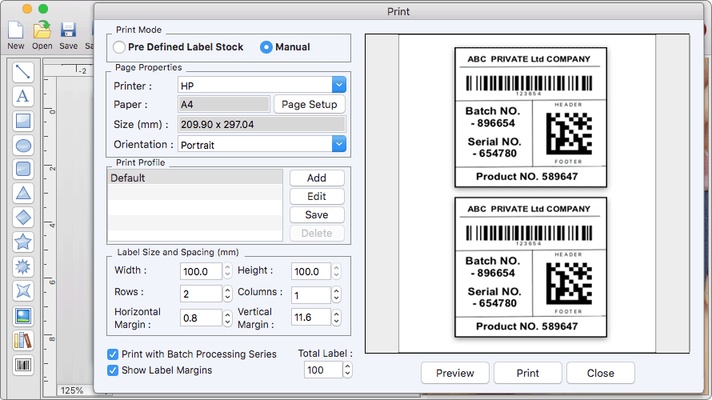Select the Line drawing tool
Screen dimensions: 712x400
pyautogui.click(x=23, y=72)
